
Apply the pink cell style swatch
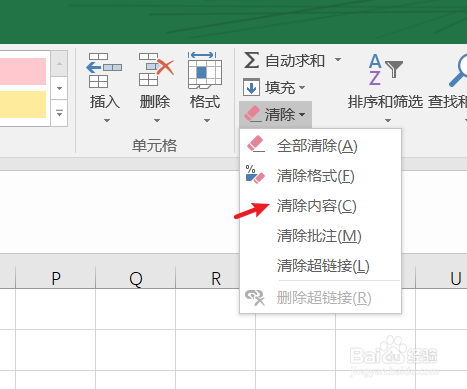pyautogui.click(x=23, y=71)
